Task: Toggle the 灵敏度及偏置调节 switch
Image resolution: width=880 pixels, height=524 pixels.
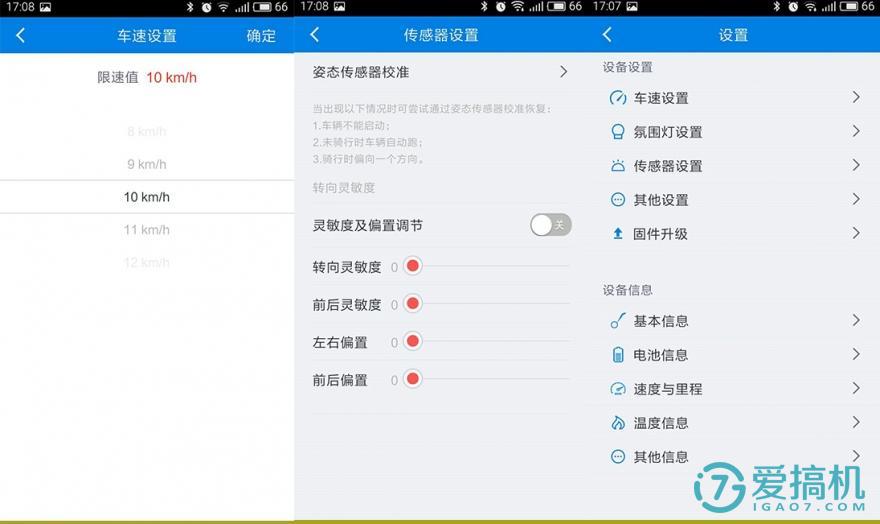Action: (551, 225)
